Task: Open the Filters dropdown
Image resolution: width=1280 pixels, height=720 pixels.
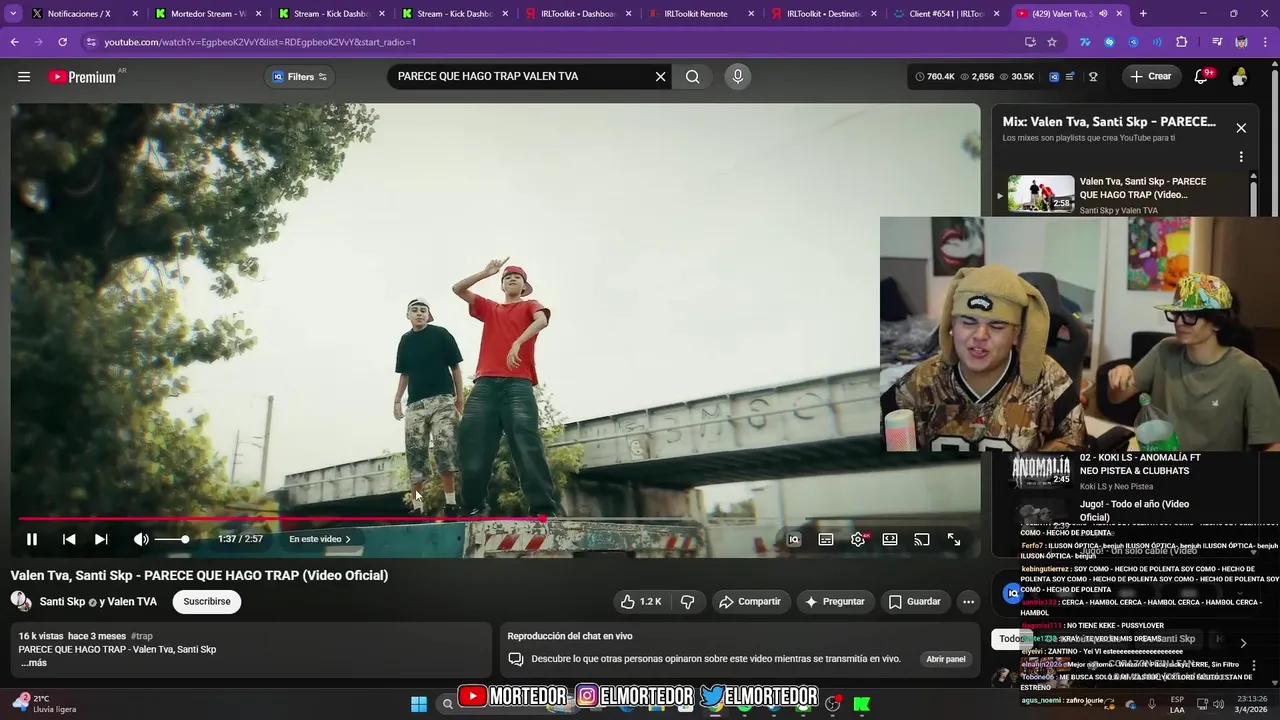Action: point(300,76)
